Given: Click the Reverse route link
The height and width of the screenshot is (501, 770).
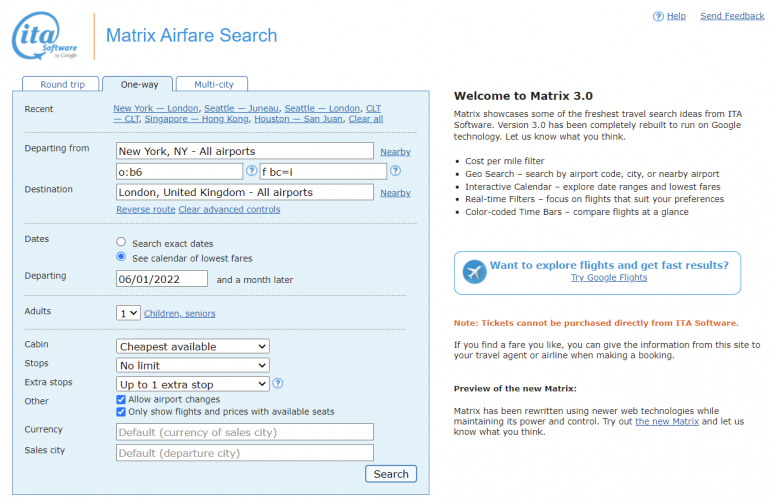Looking at the screenshot, I should click(145, 209).
